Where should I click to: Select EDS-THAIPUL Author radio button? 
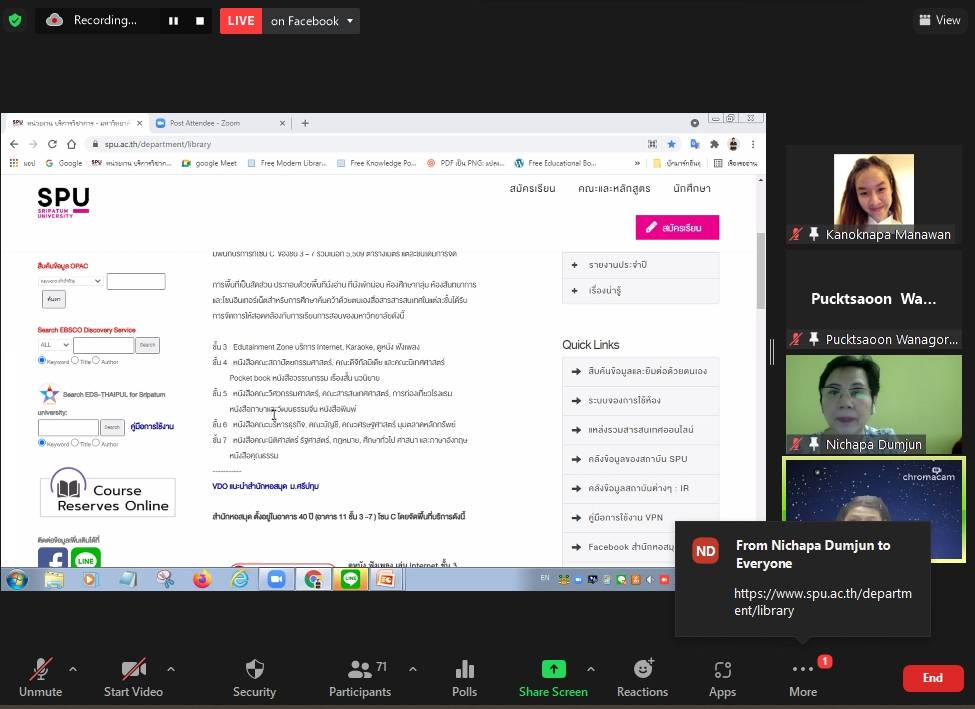96,443
